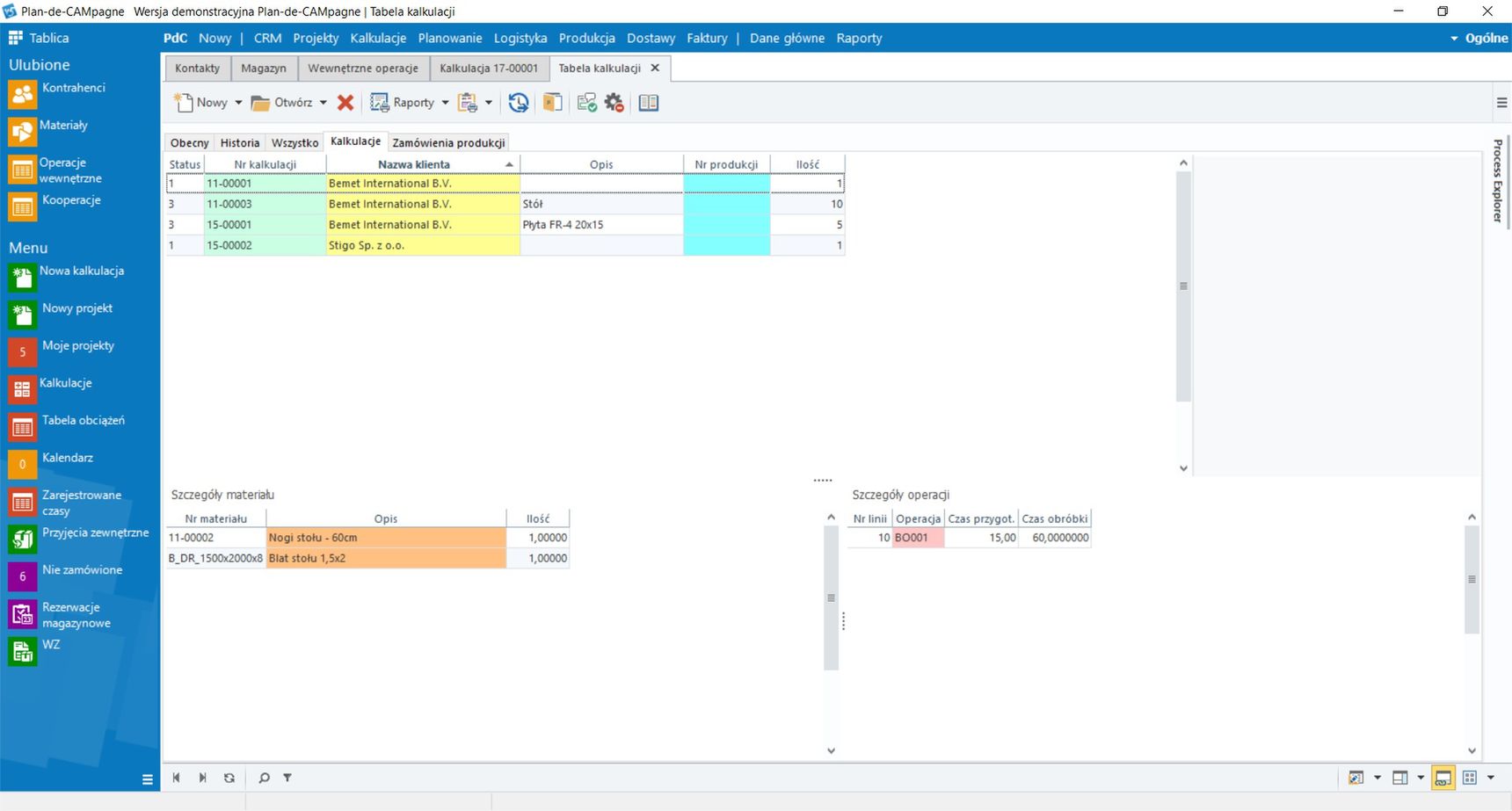Click the gear with red minus icon
The image size is (1512, 811).
click(x=614, y=103)
